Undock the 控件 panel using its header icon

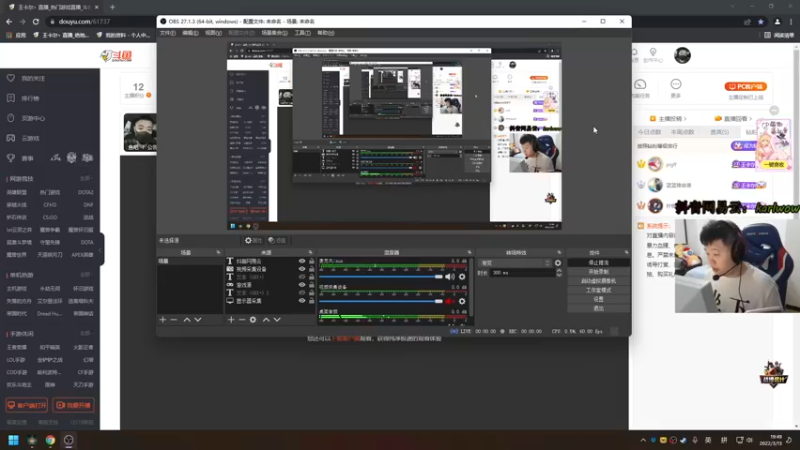pyautogui.click(x=626, y=253)
